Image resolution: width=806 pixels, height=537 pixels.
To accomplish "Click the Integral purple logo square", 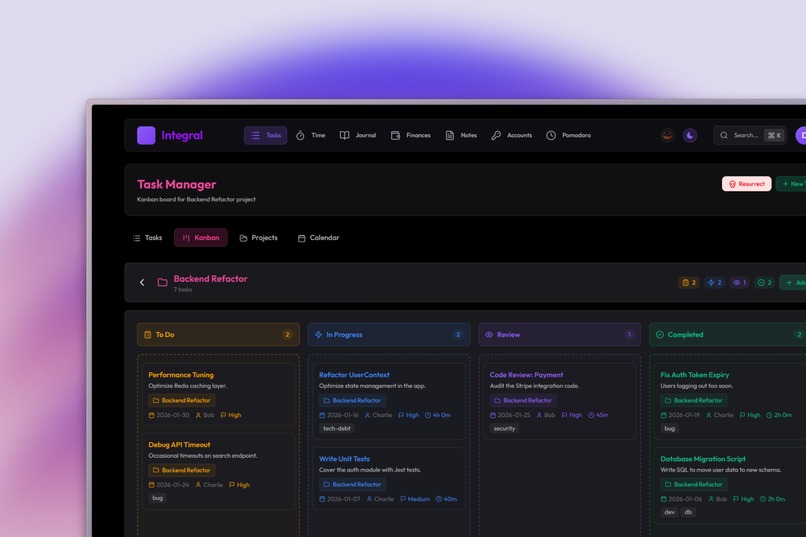I will [146, 135].
